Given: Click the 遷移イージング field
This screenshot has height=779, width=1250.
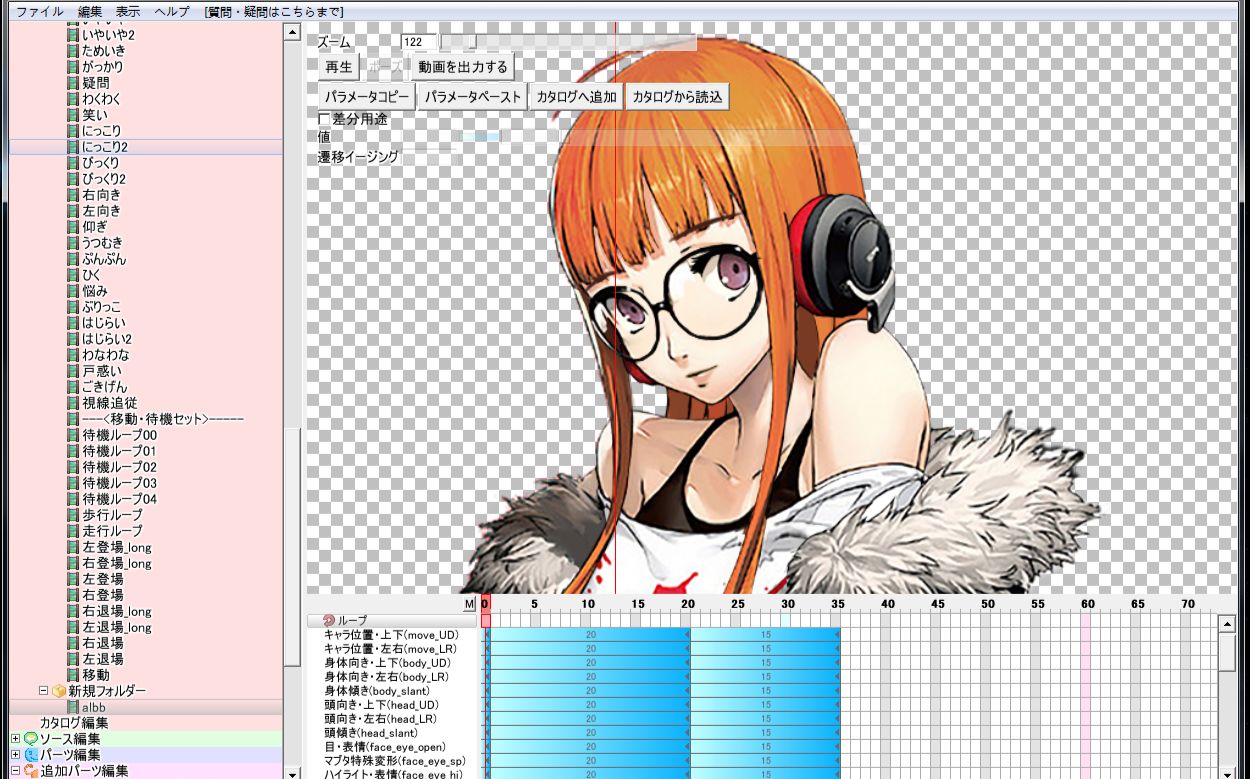Looking at the screenshot, I should point(428,157).
